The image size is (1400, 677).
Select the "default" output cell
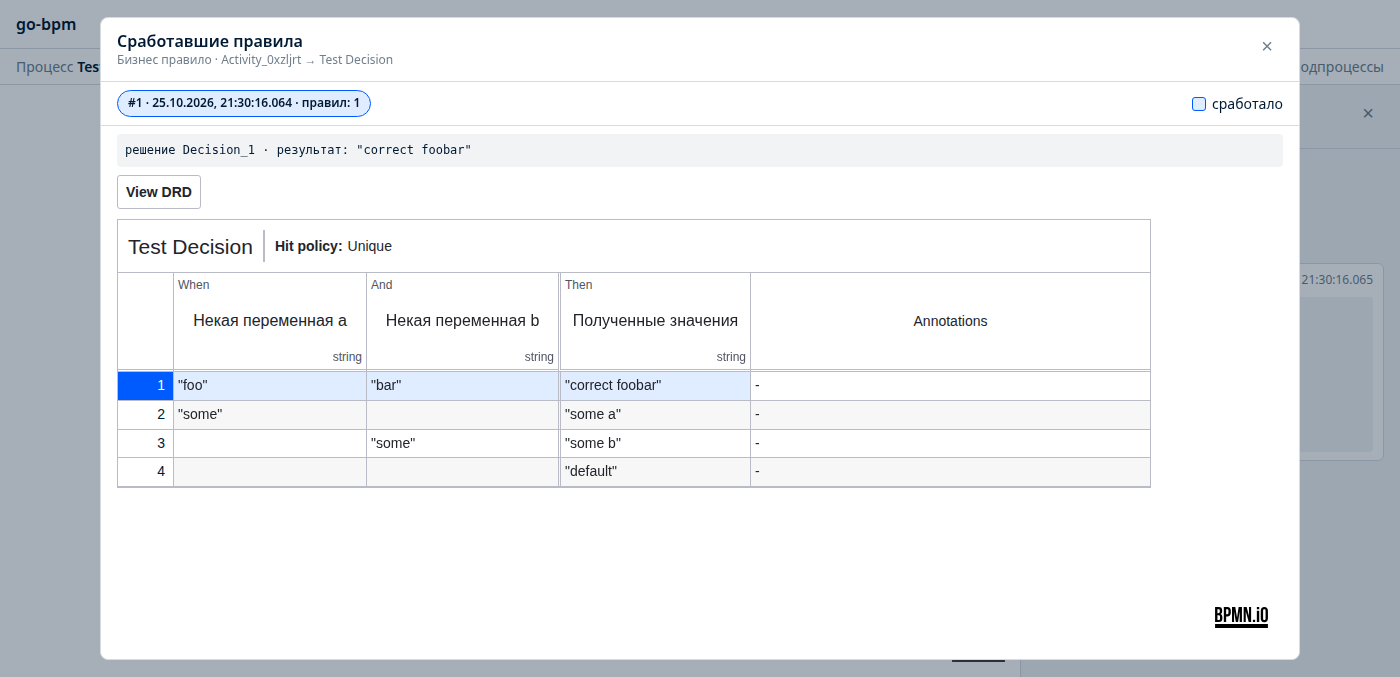tap(655, 471)
